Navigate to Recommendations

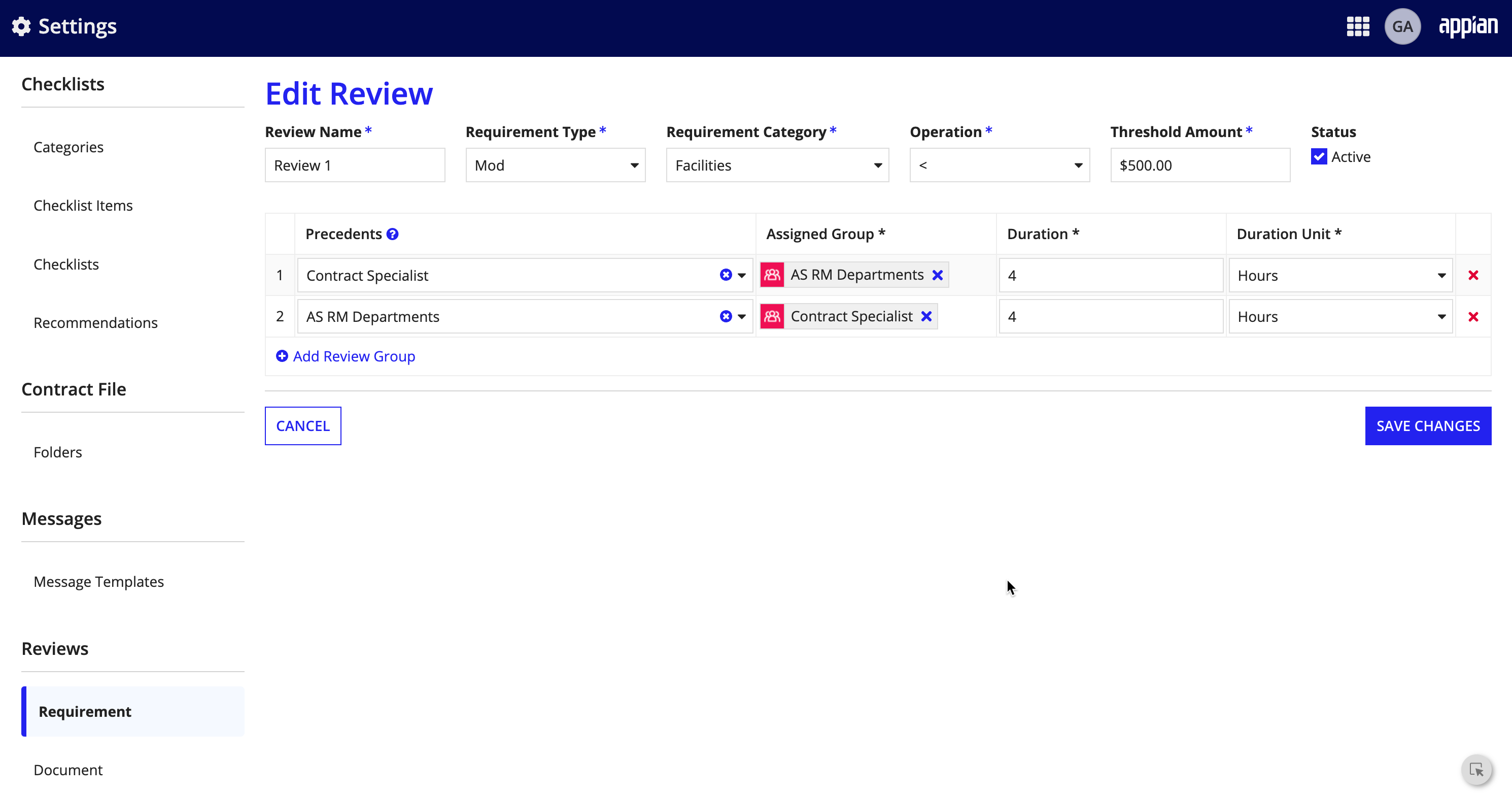coord(95,322)
